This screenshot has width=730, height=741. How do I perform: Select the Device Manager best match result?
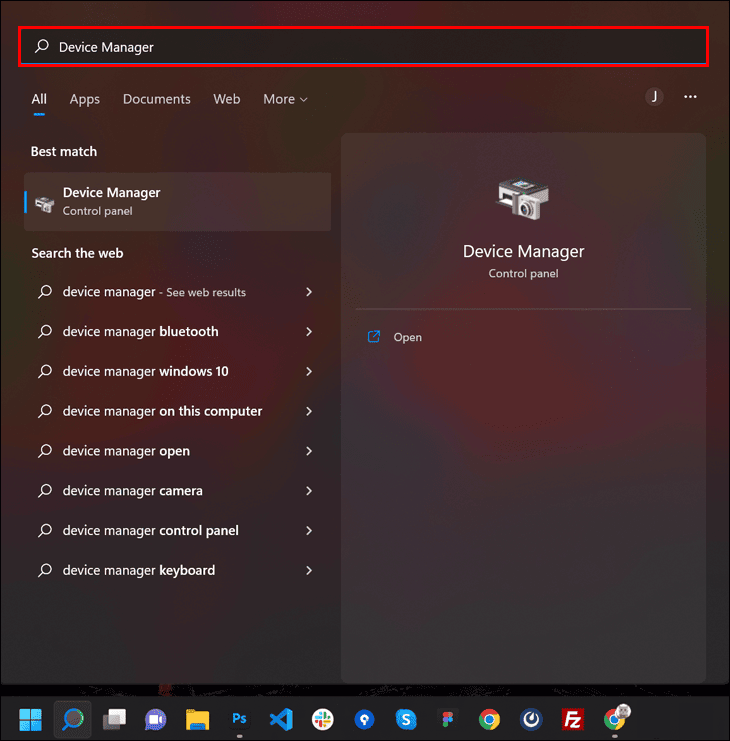pyautogui.click(x=178, y=202)
